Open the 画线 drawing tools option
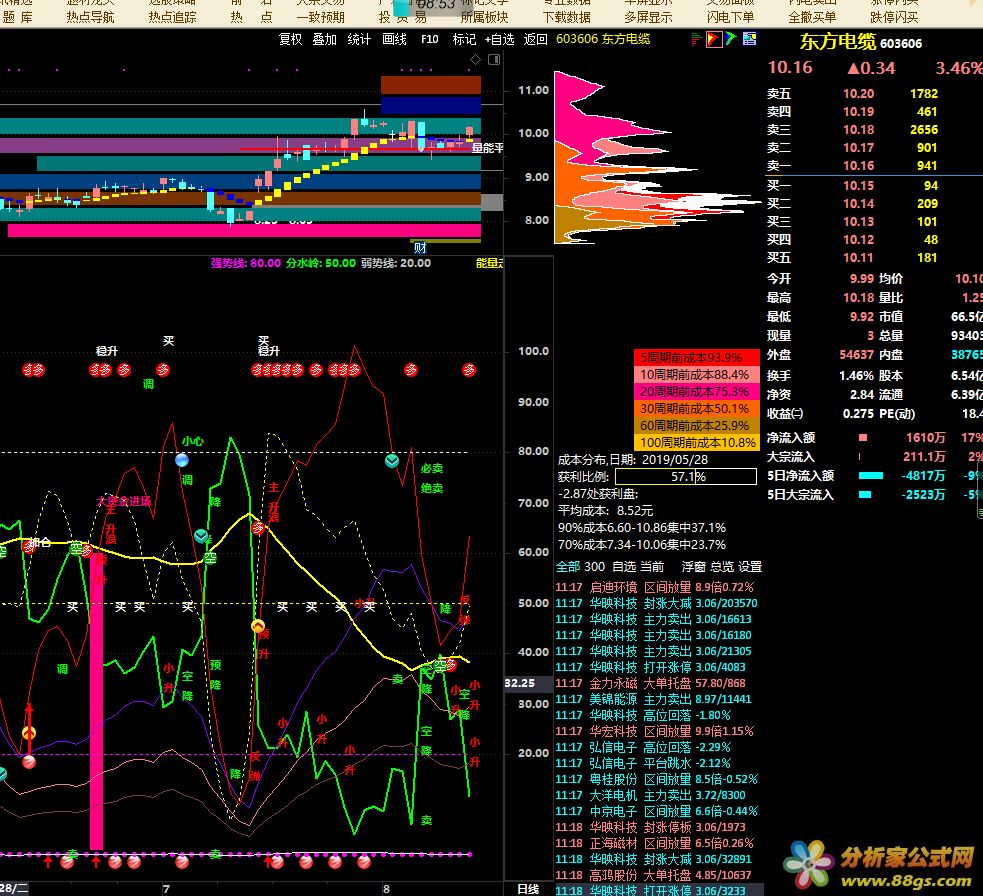 click(x=394, y=40)
